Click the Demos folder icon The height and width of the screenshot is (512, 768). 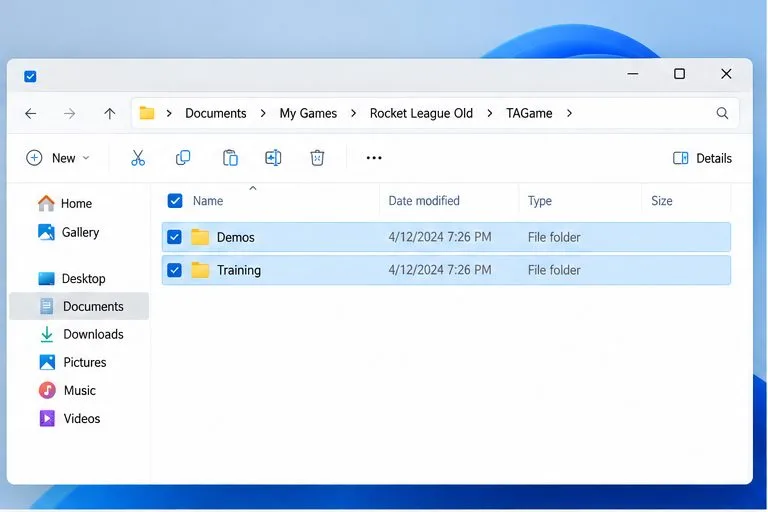(200, 237)
